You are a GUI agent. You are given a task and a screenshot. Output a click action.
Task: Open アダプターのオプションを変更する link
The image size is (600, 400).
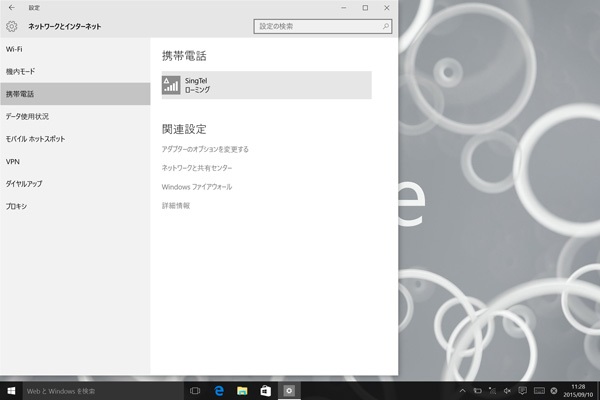[x=205, y=149]
